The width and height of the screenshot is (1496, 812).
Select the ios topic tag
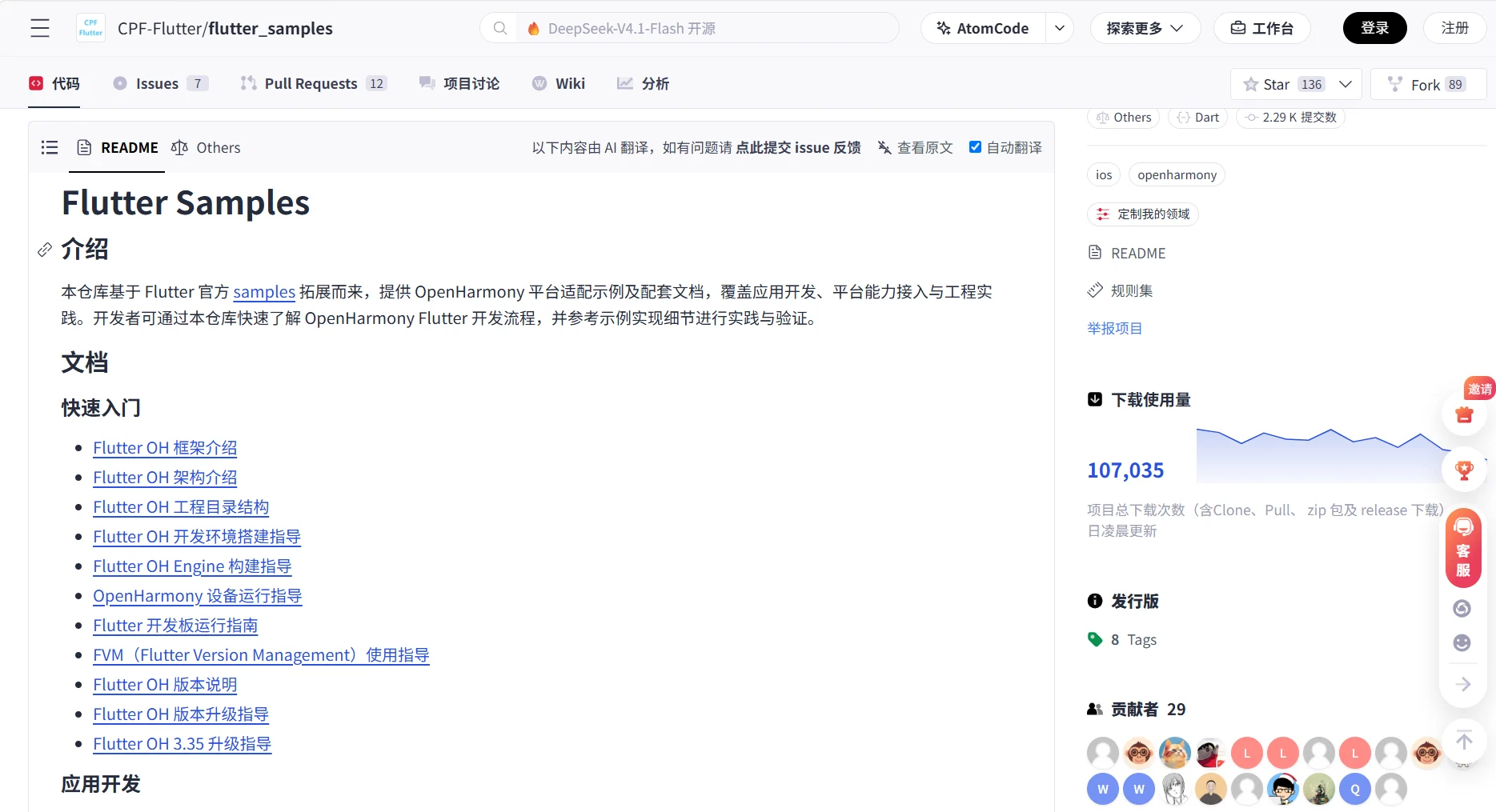point(1104,175)
